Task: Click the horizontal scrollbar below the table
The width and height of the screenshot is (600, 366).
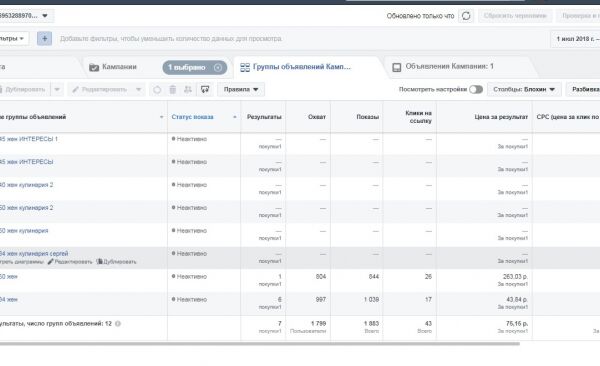Action: pos(259,344)
